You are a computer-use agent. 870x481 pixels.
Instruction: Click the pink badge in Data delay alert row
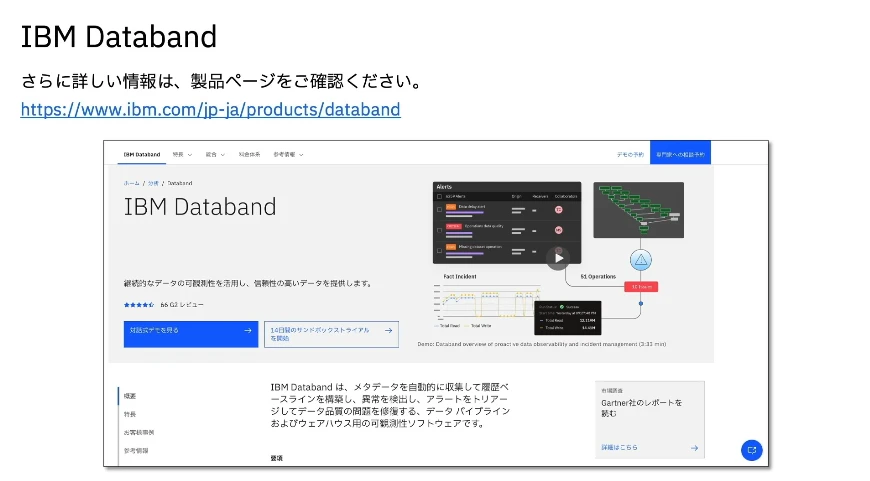tap(559, 210)
